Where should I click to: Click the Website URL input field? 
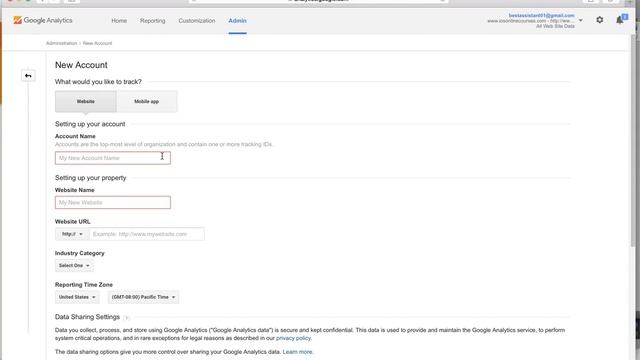[x=147, y=234]
